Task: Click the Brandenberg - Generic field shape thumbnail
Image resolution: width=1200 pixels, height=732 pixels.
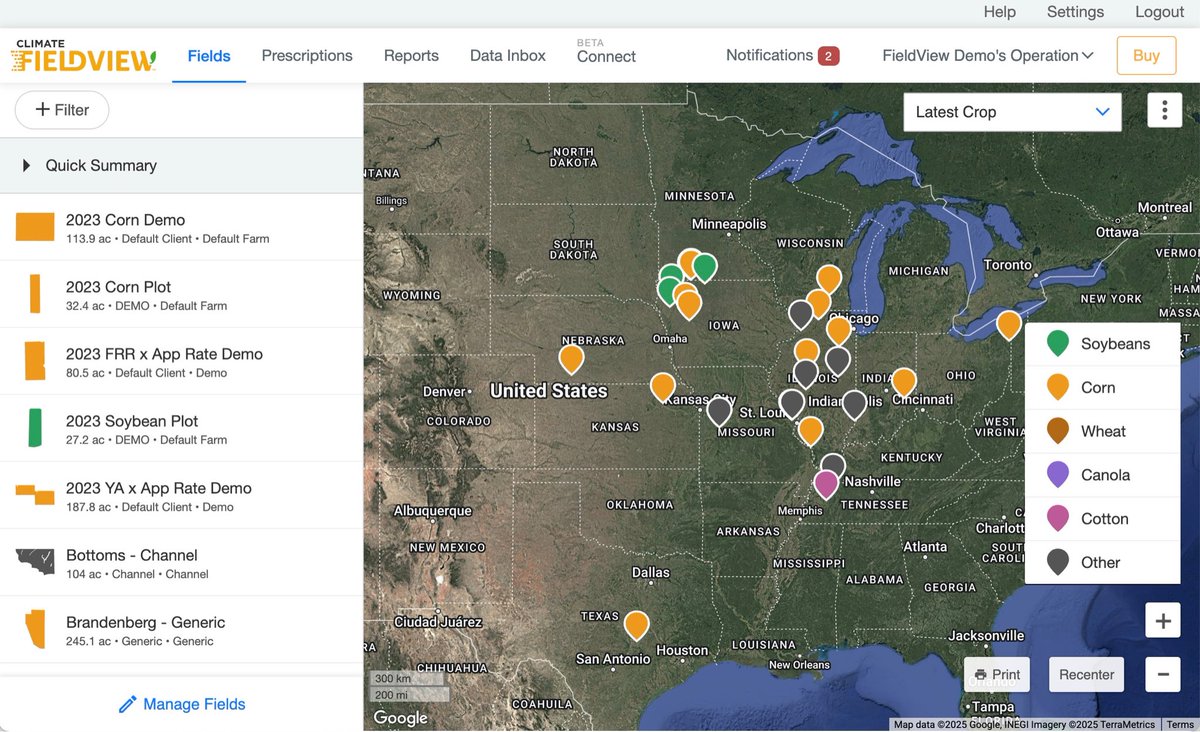Action: [x=35, y=629]
